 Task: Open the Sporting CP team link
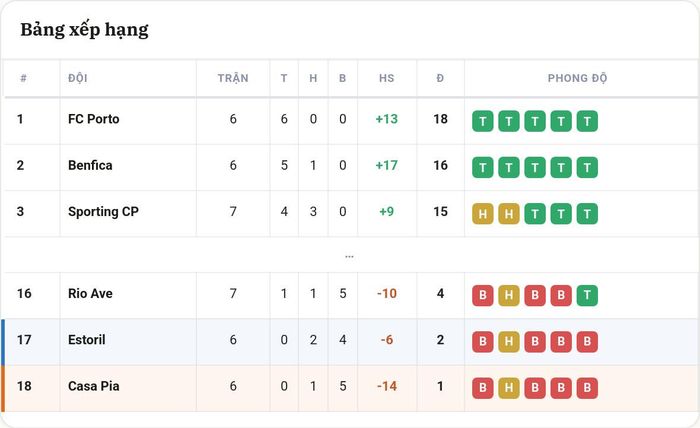point(103,212)
